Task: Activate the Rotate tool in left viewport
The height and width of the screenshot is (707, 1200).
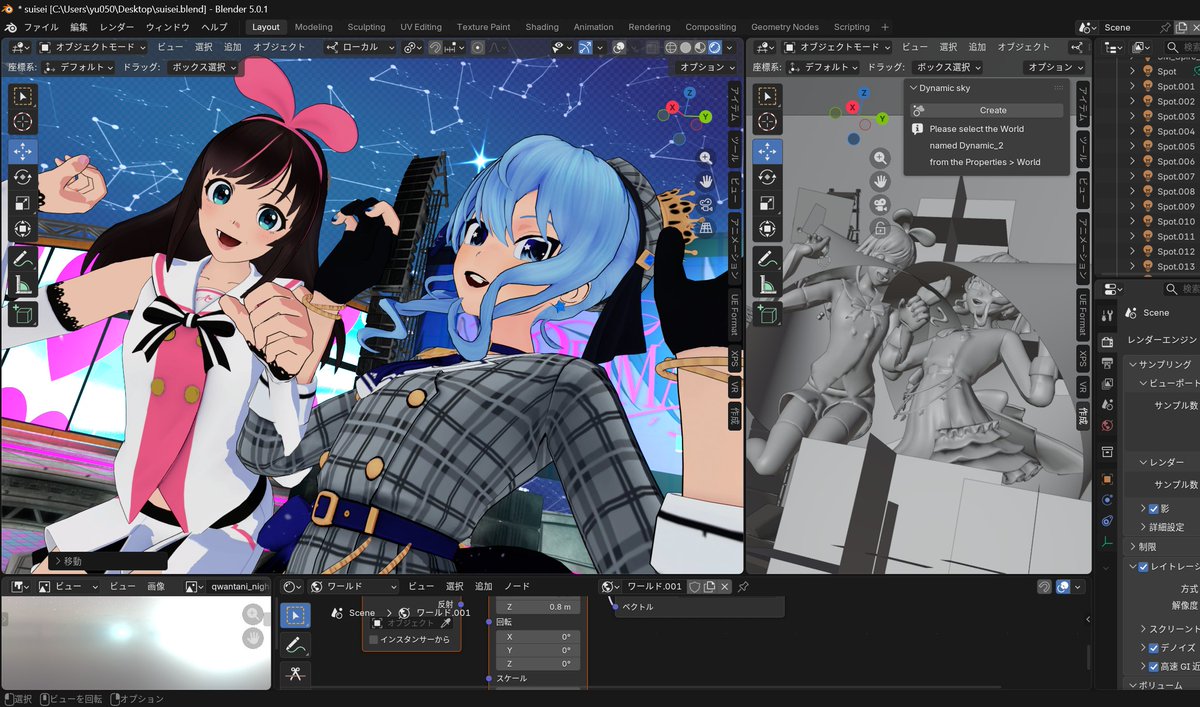Action: (x=22, y=177)
